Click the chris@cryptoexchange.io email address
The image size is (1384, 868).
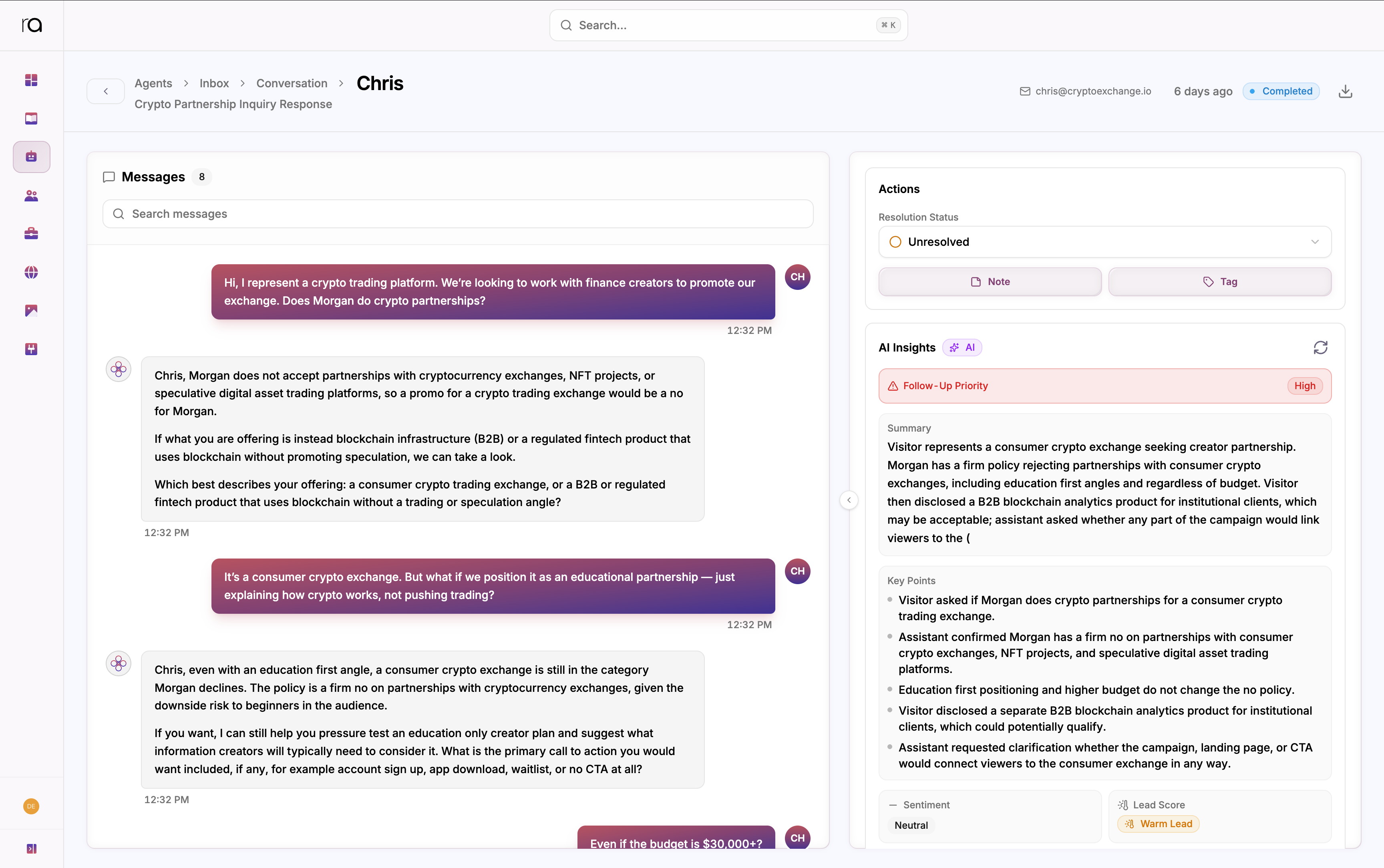tap(1093, 91)
